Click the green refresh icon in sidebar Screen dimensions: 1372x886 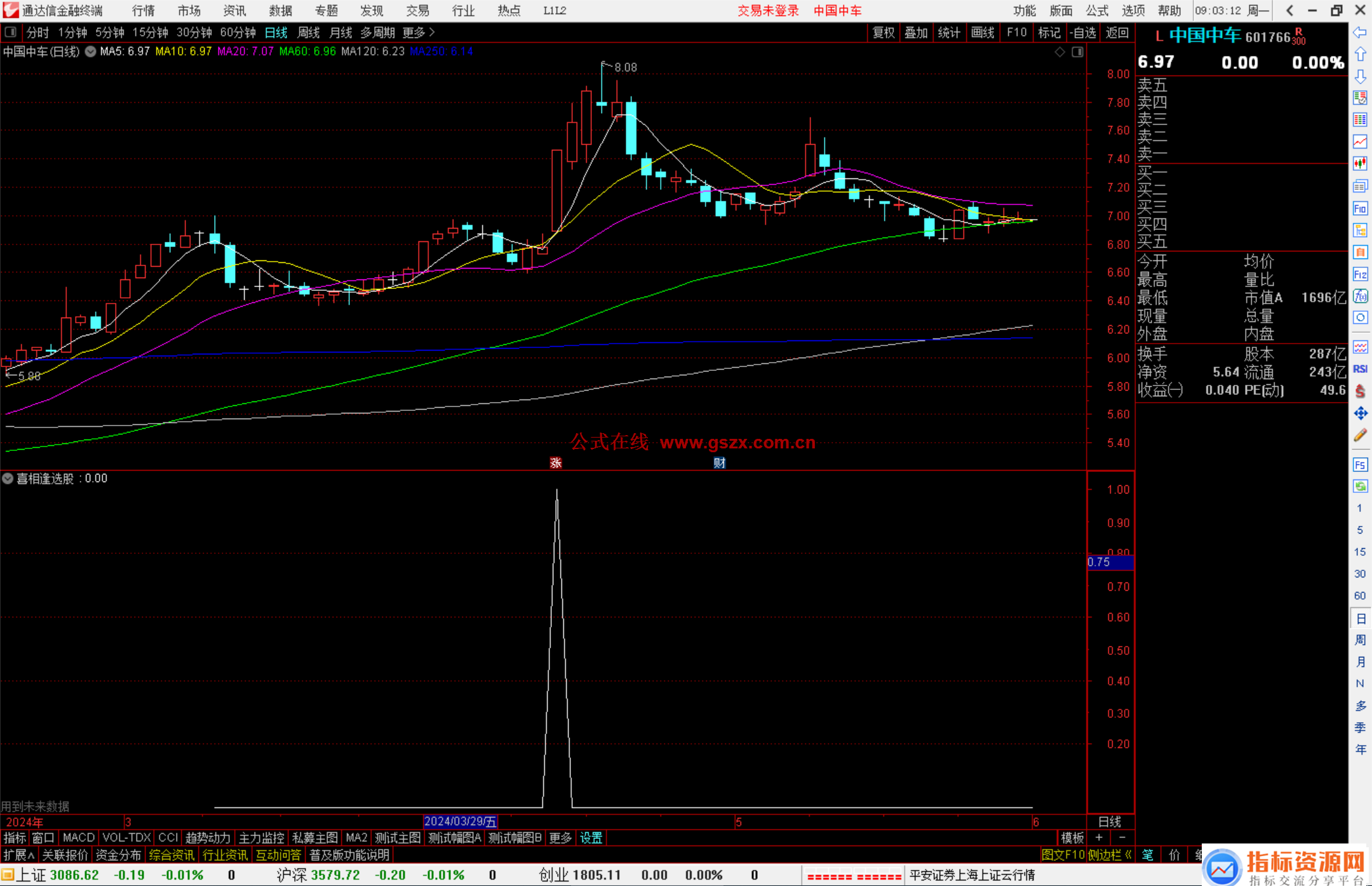(1360, 487)
